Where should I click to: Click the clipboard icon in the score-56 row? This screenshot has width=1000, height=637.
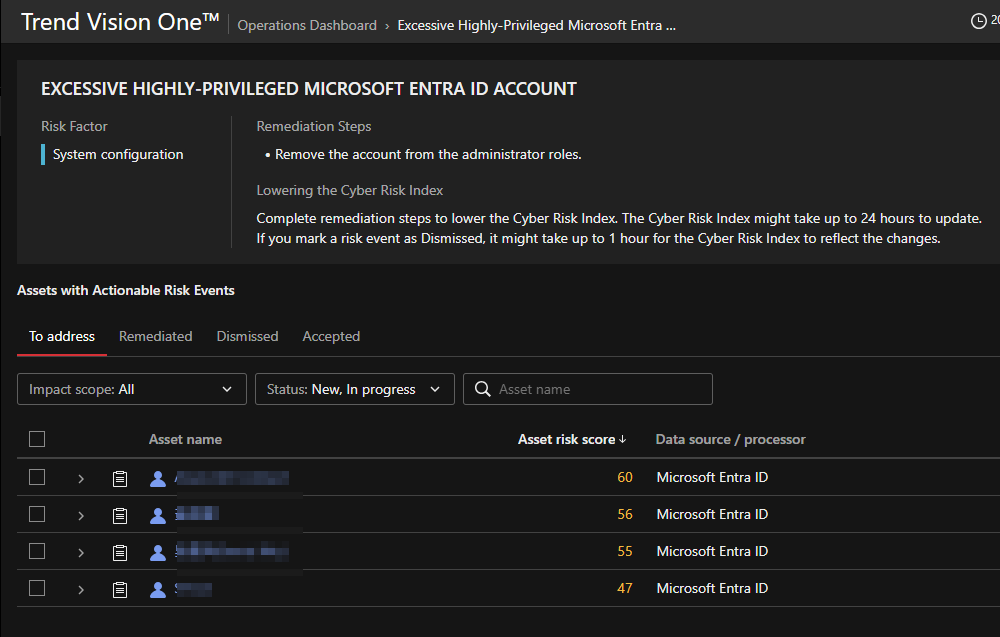120,515
